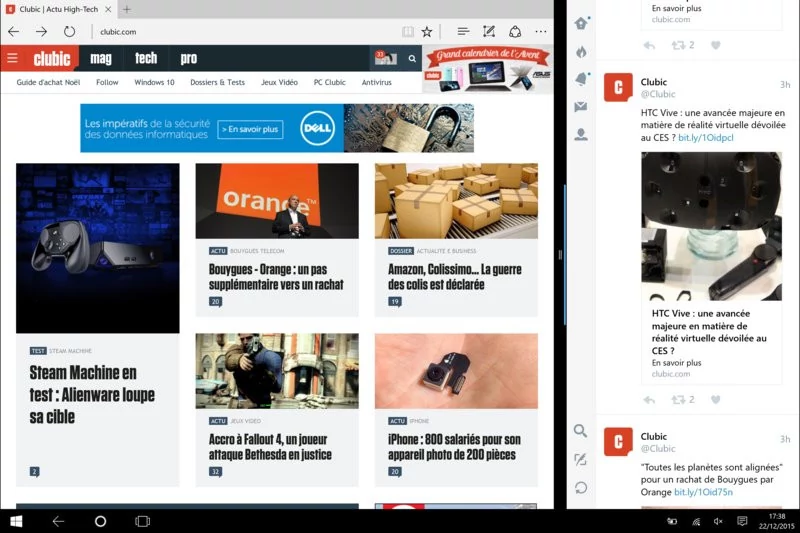
Task: Click En savoir plus Dell button
Action: coord(250,129)
